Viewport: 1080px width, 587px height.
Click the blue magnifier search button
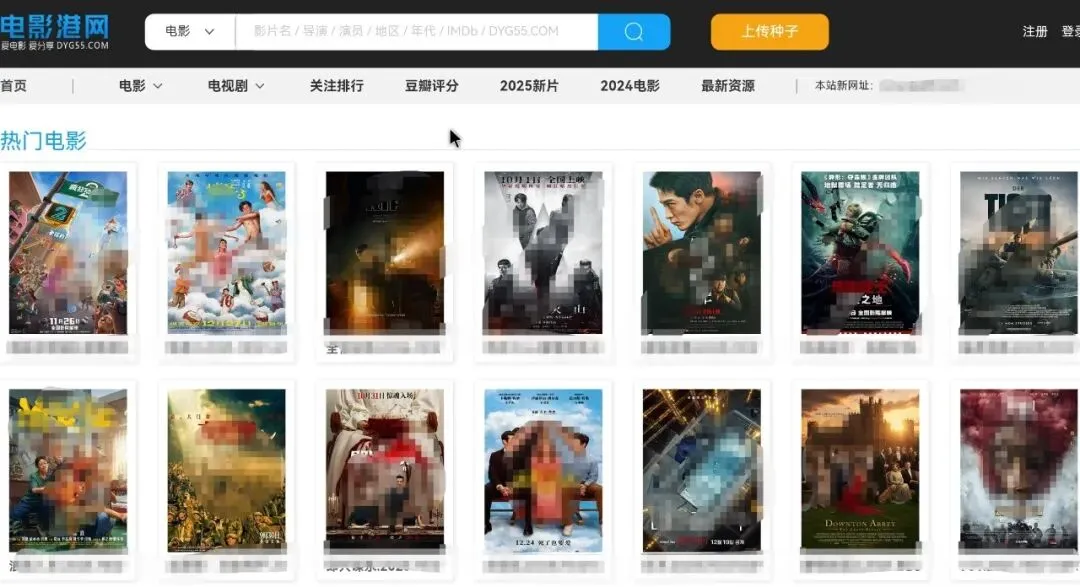pos(634,32)
